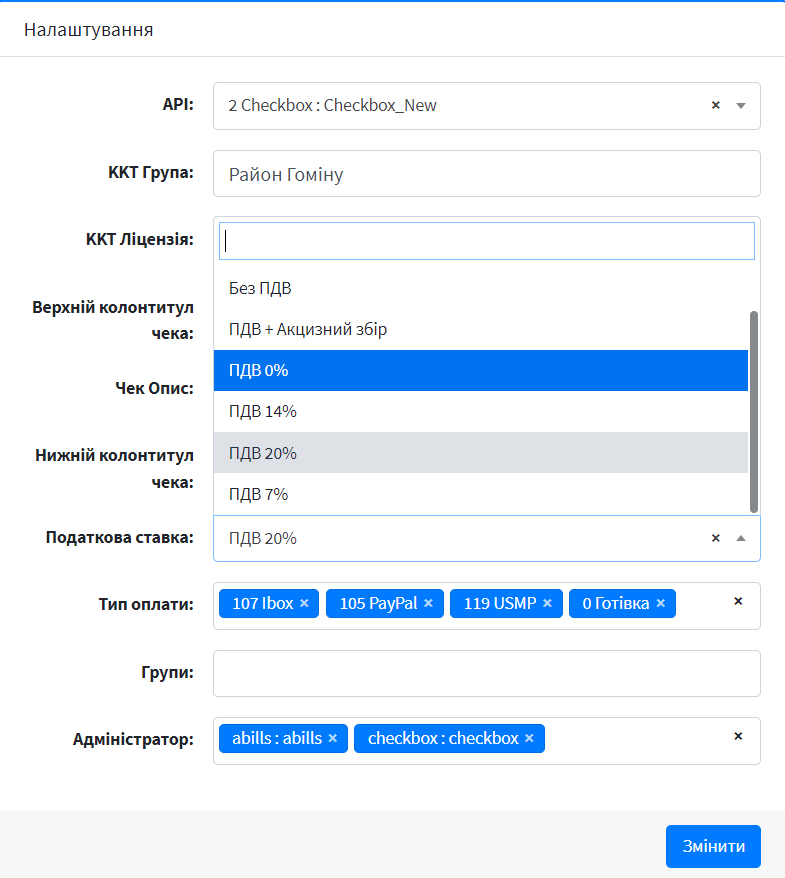This screenshot has width=785, height=878.
Task: Collapse the Податкова ставка dropdown arrow
Action: click(x=741, y=538)
